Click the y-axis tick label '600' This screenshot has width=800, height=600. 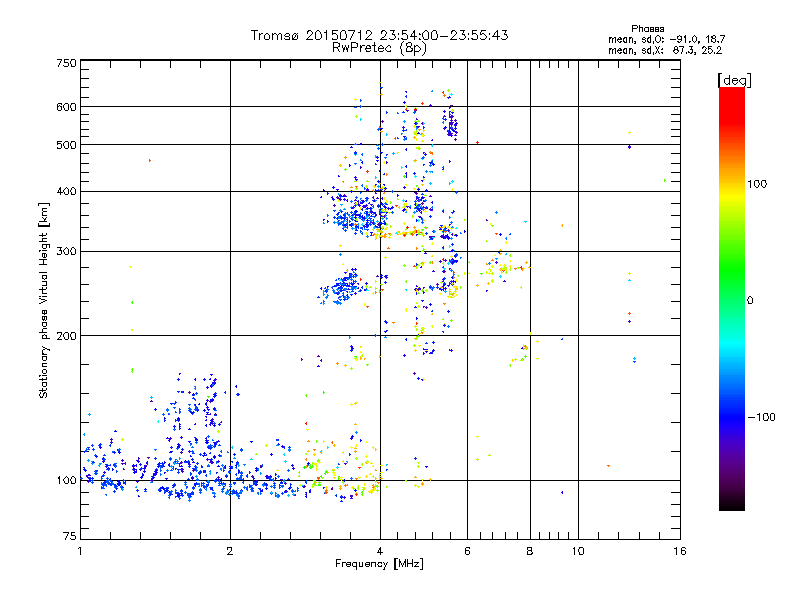[x=66, y=107]
